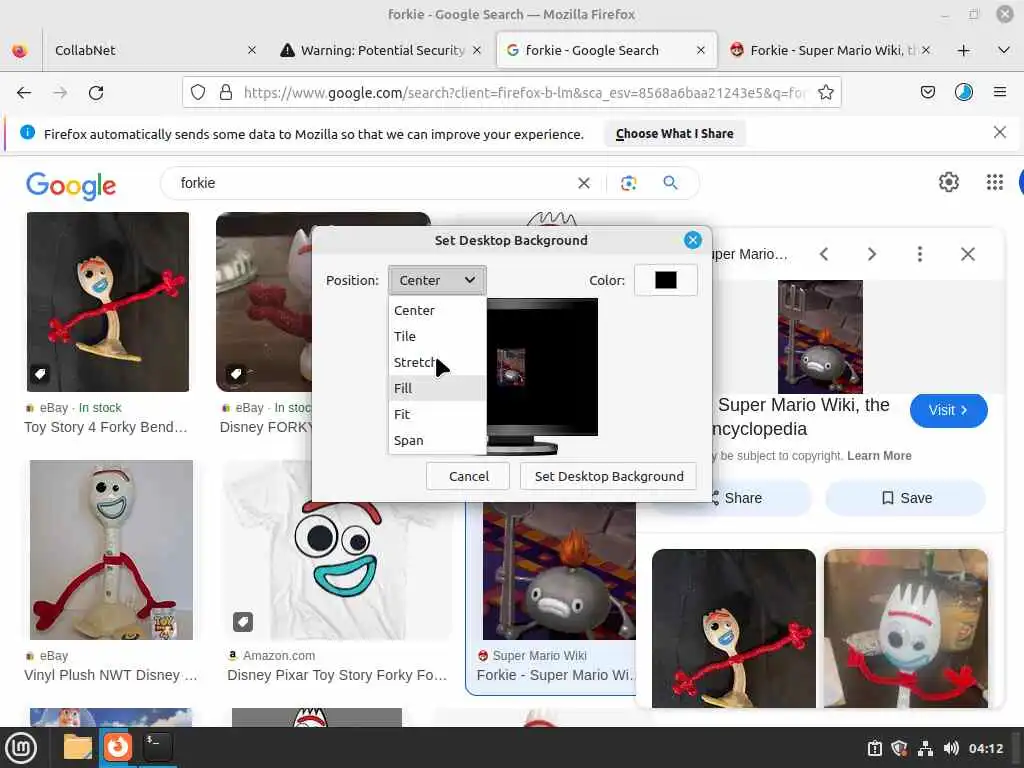Expand the list all tabs chevron
Screen dimensions: 1024x768
pos(1004,50)
